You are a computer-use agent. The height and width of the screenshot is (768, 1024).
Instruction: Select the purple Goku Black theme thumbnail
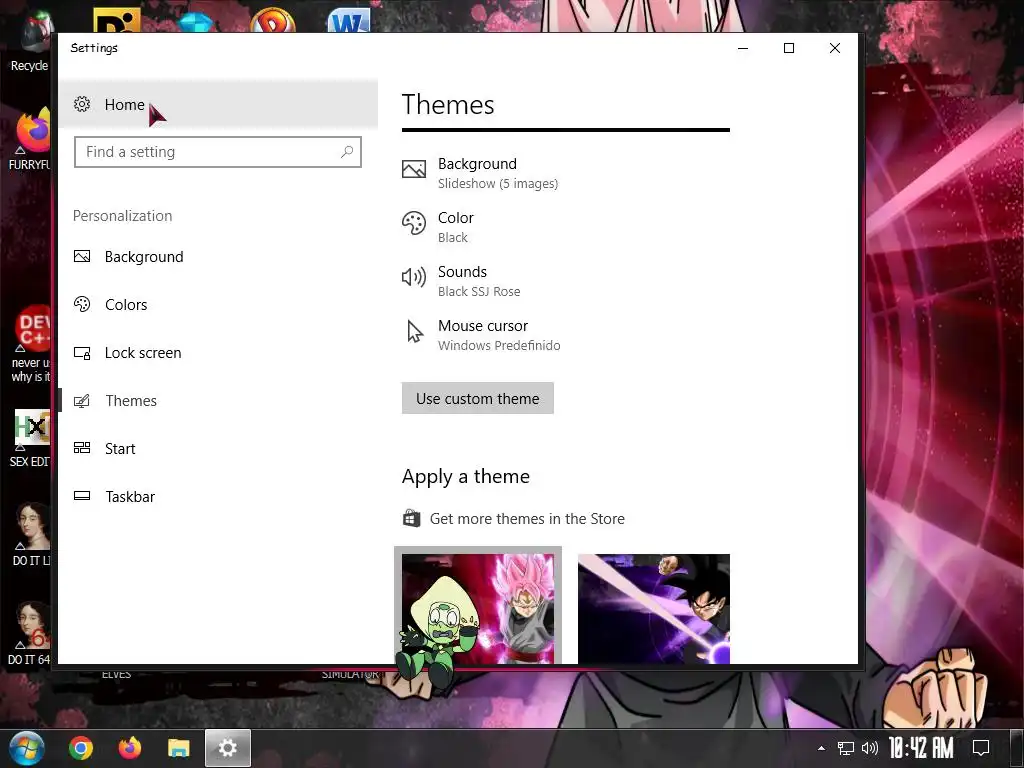(654, 609)
